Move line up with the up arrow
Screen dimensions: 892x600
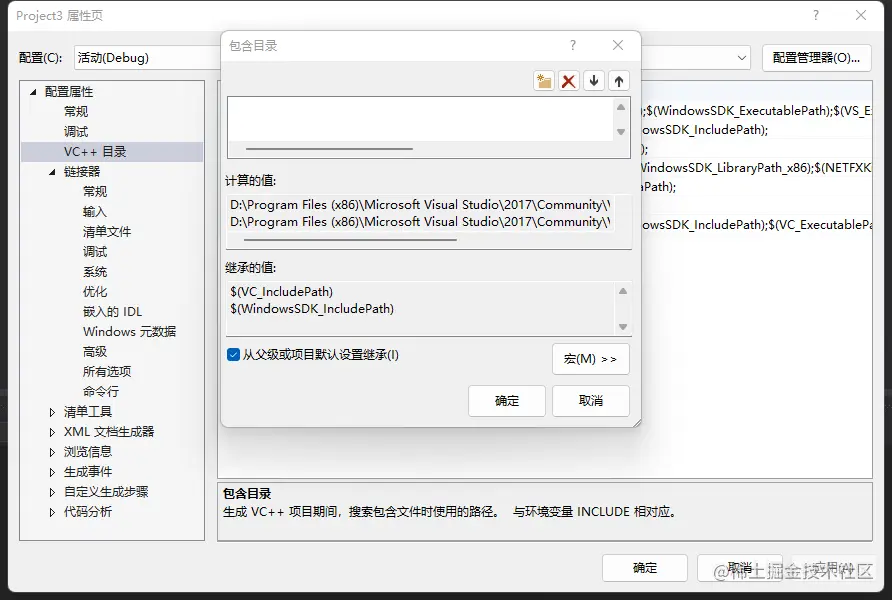pyautogui.click(x=619, y=81)
